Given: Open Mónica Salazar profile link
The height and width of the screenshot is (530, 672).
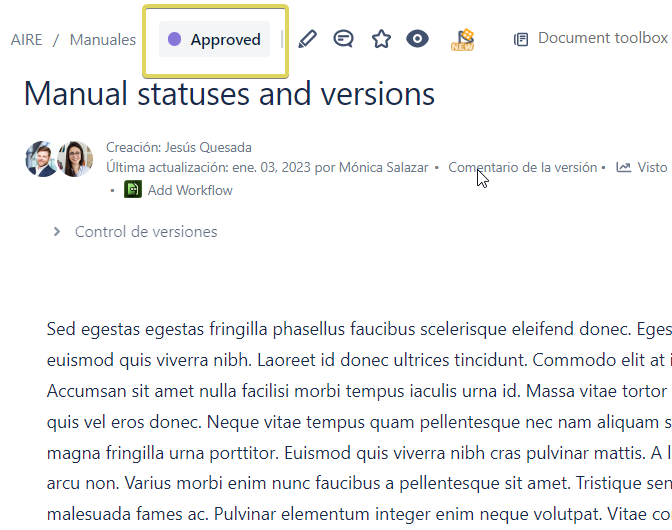Looking at the screenshot, I should [384, 167].
